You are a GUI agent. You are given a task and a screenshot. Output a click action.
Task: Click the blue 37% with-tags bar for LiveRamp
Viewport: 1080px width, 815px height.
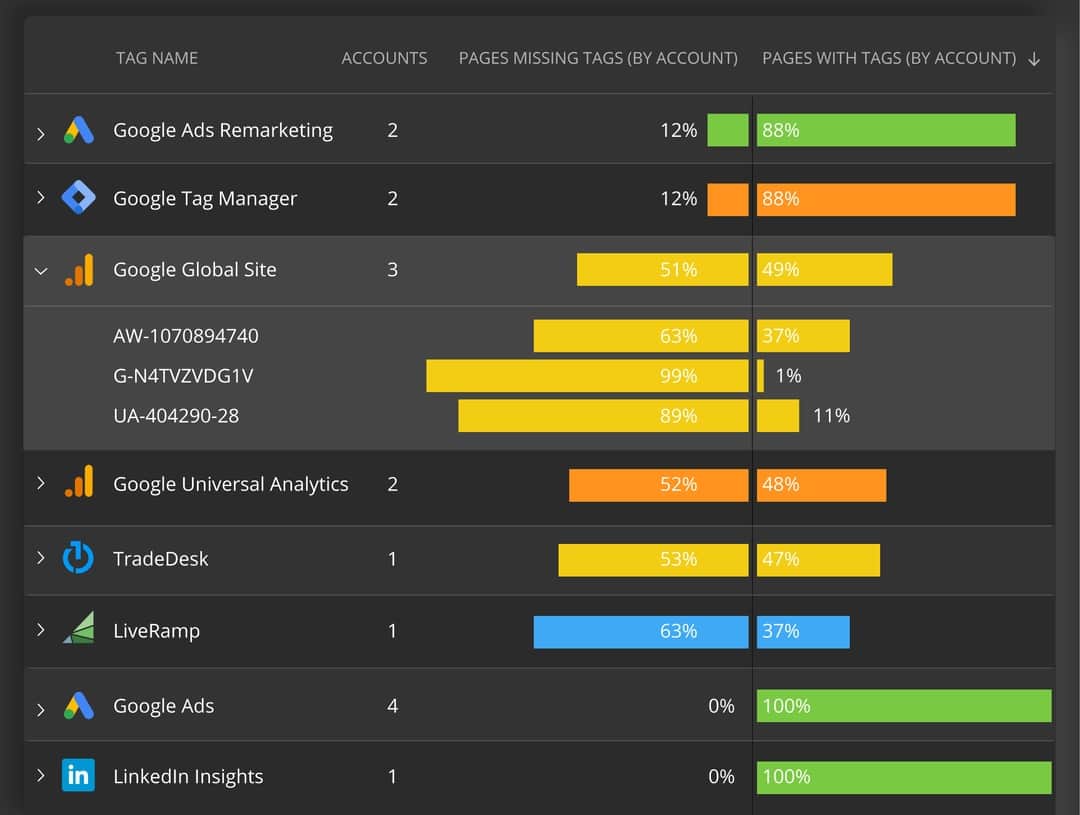tap(803, 632)
